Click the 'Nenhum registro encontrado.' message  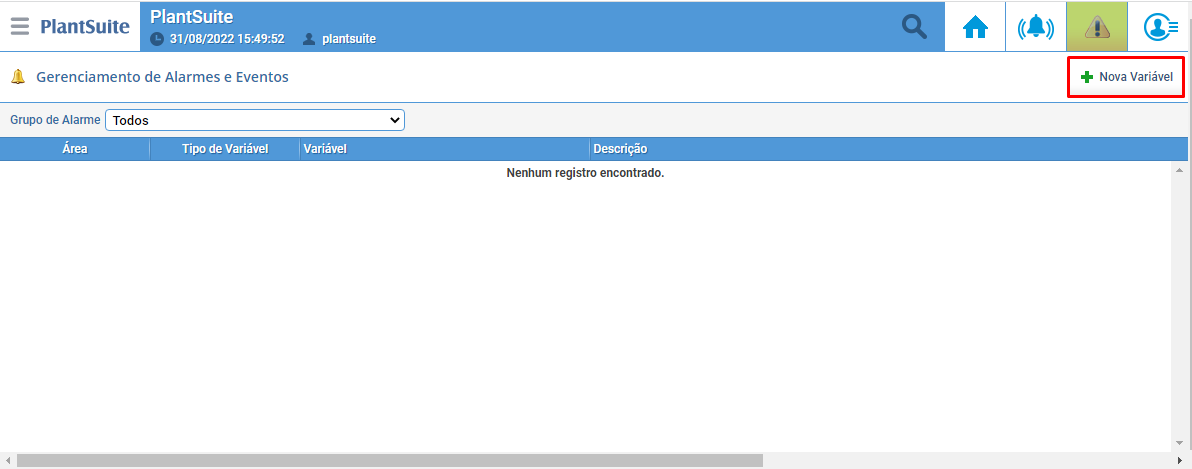[585, 173]
